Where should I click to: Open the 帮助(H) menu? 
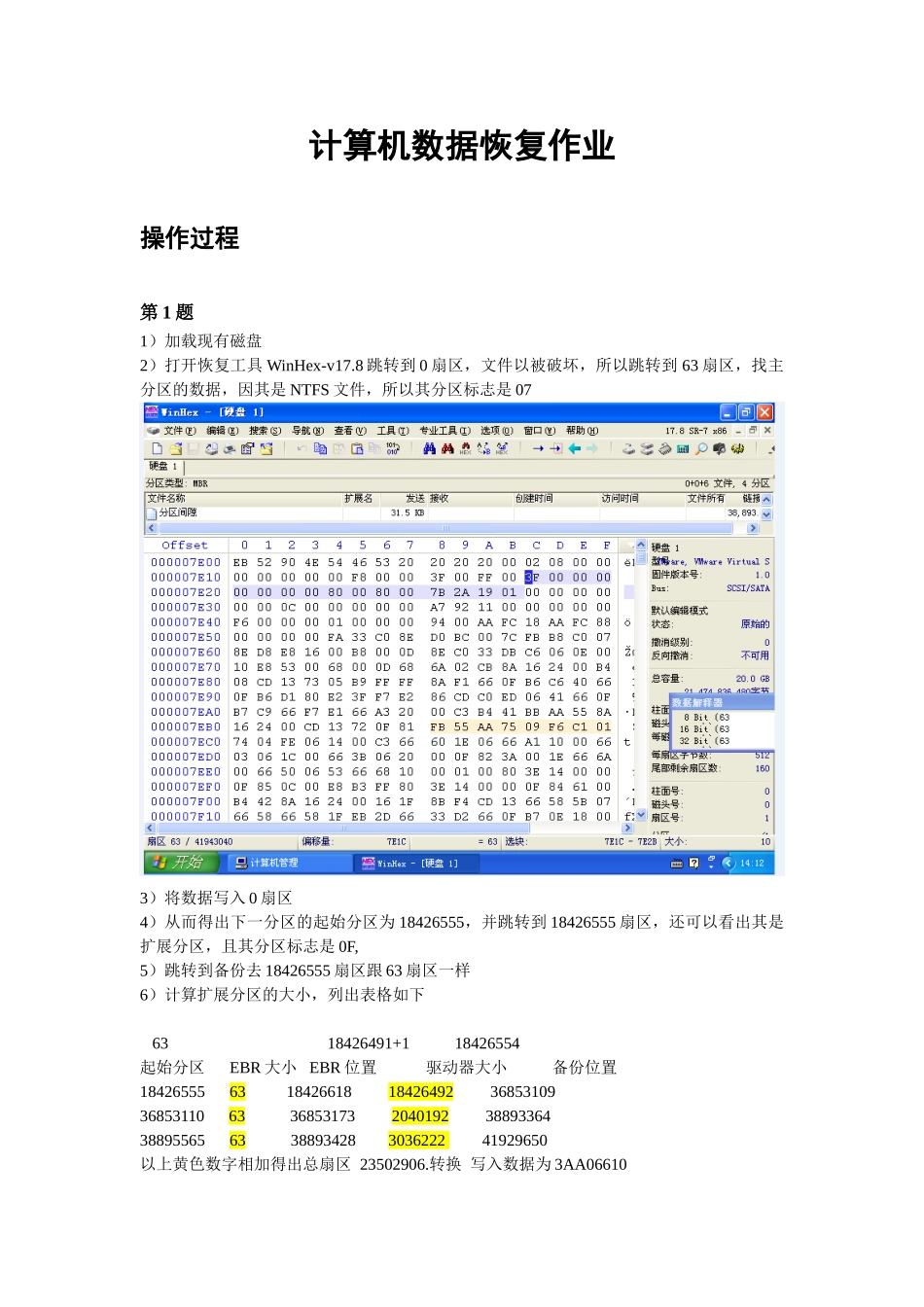pyautogui.click(x=583, y=431)
